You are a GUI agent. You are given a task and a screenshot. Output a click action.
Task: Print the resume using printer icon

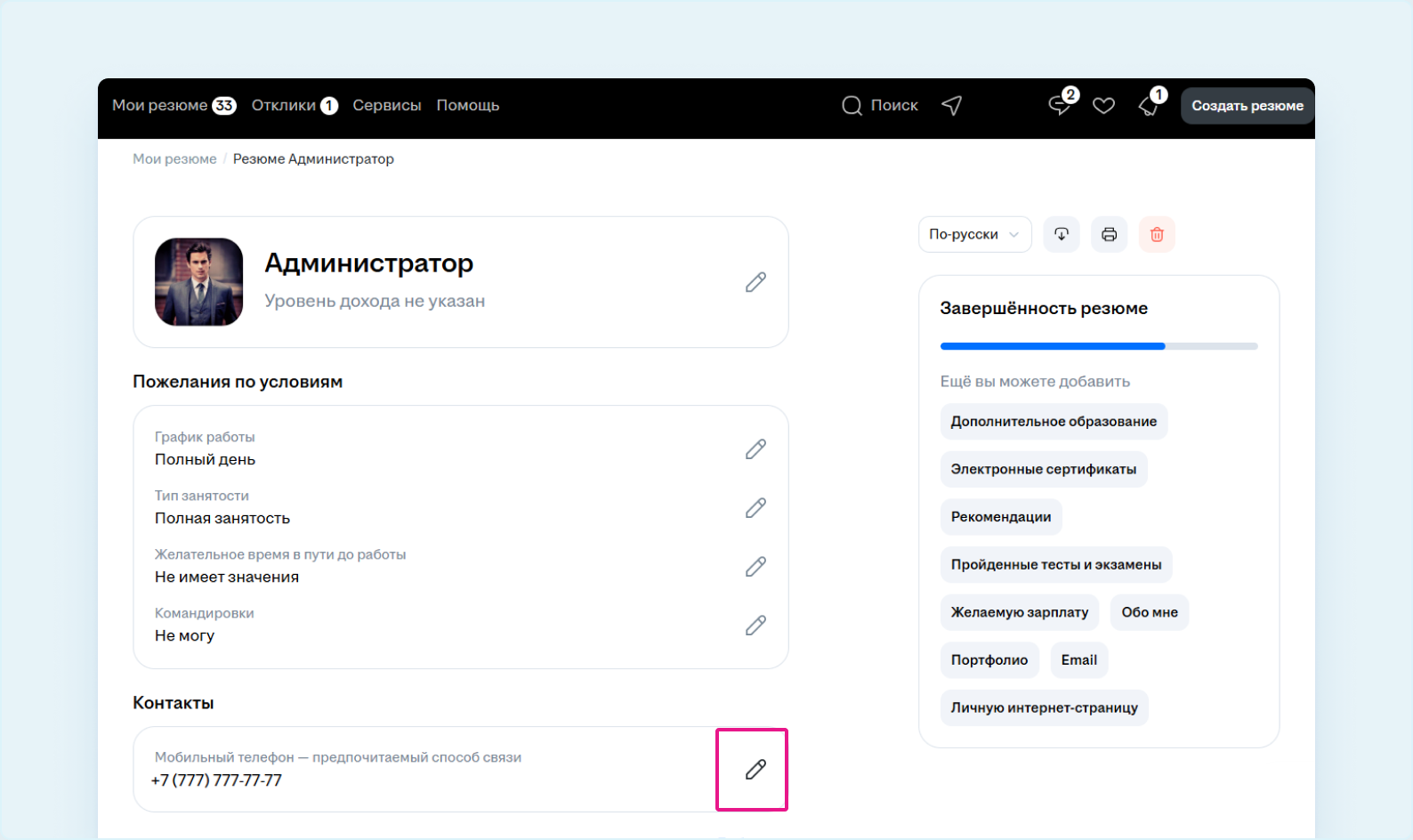[x=1110, y=234]
